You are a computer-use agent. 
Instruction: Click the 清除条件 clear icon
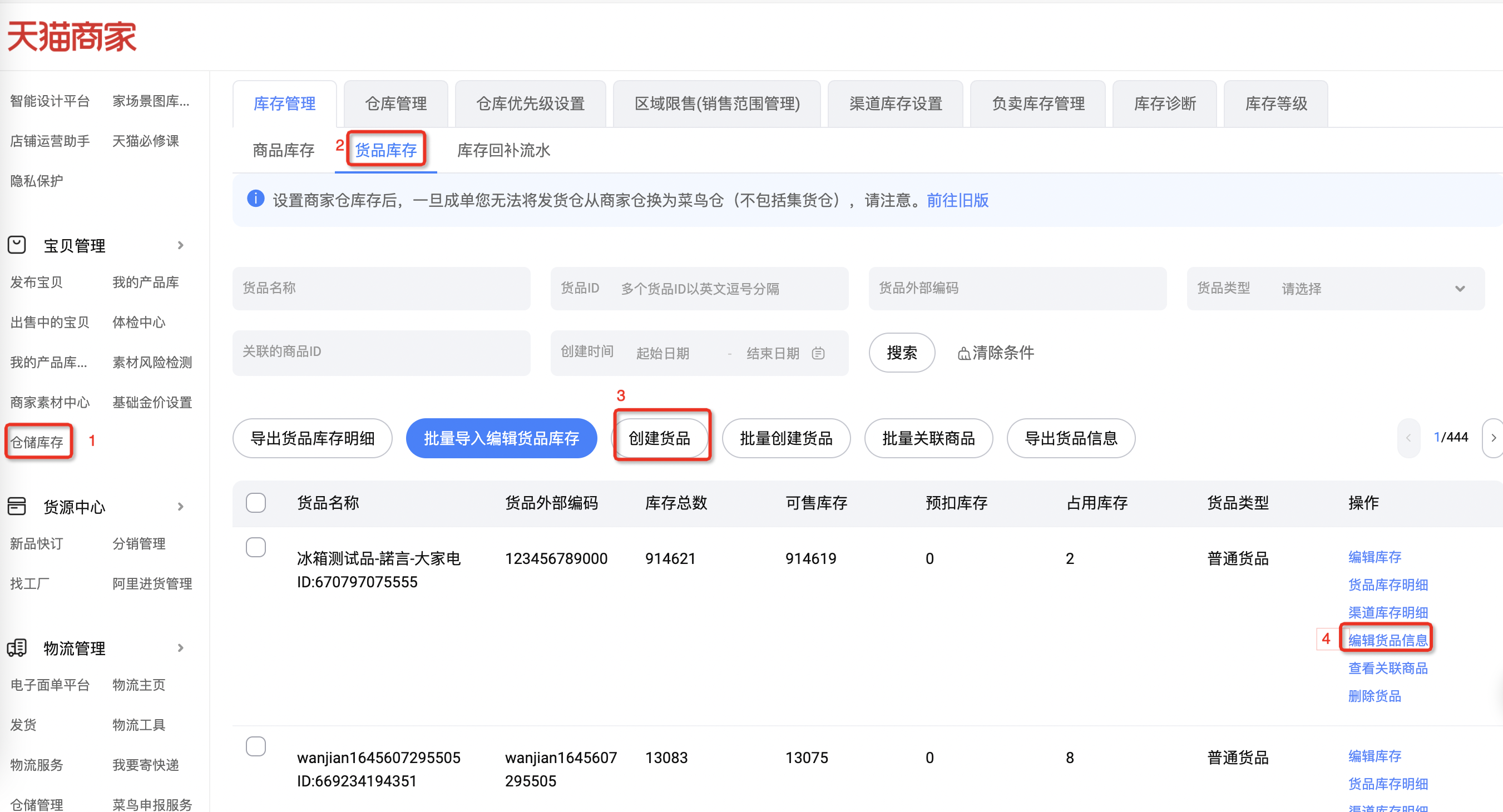(x=963, y=354)
